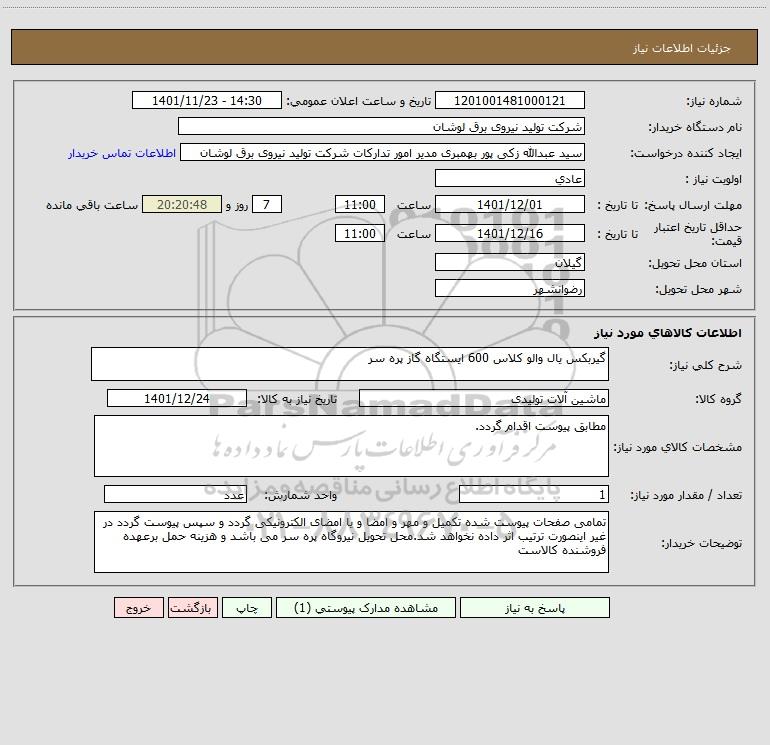Click the label شرح کلی نیاز

click(x=706, y=365)
